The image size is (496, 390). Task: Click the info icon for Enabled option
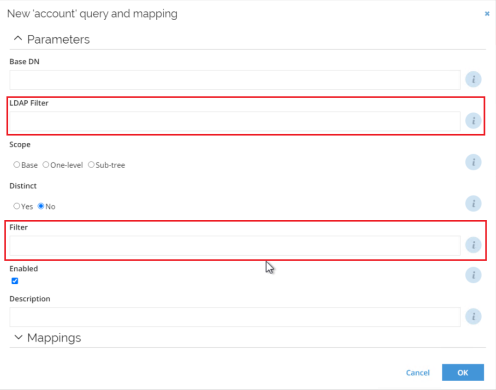[x=473, y=275]
